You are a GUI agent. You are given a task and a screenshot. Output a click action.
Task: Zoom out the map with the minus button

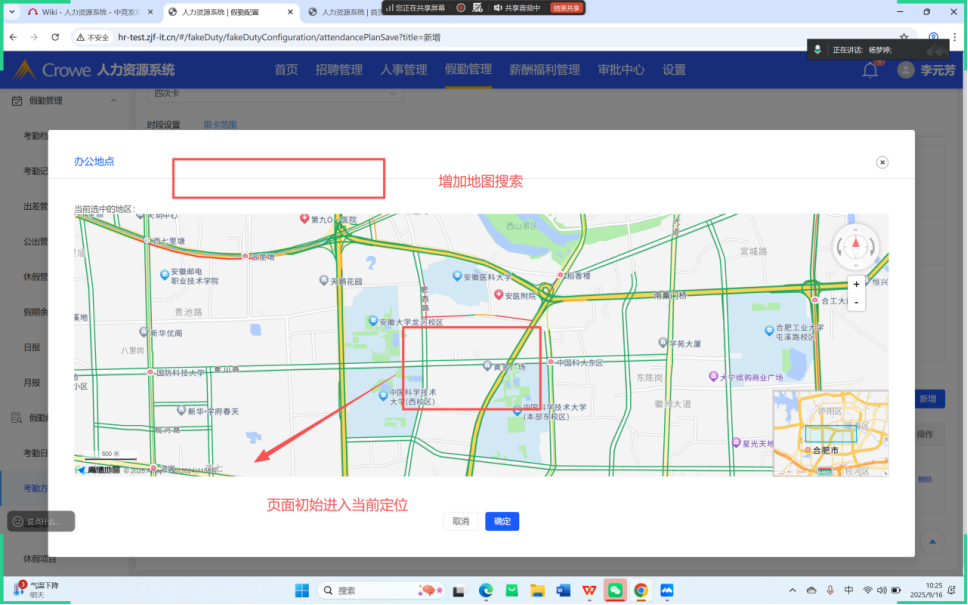856,302
